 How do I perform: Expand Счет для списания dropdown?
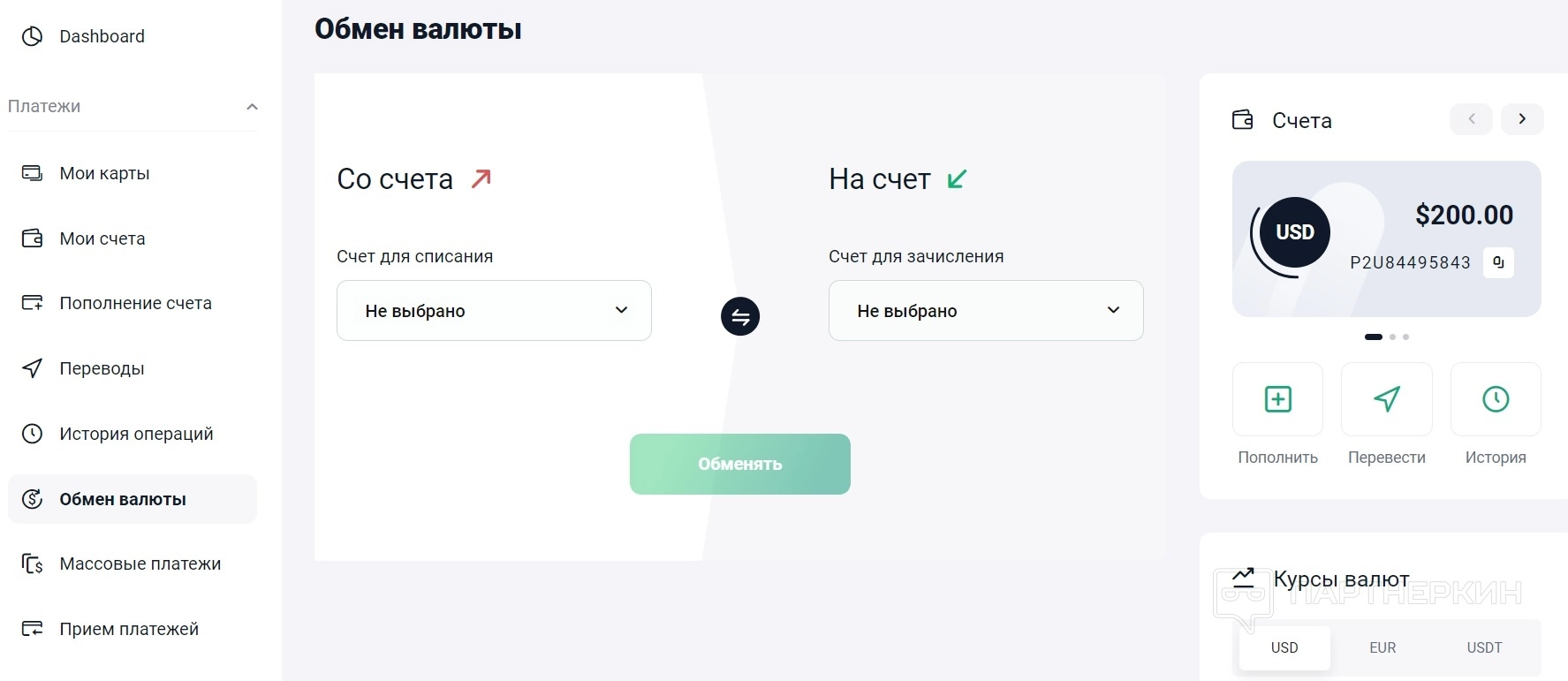[494, 311]
